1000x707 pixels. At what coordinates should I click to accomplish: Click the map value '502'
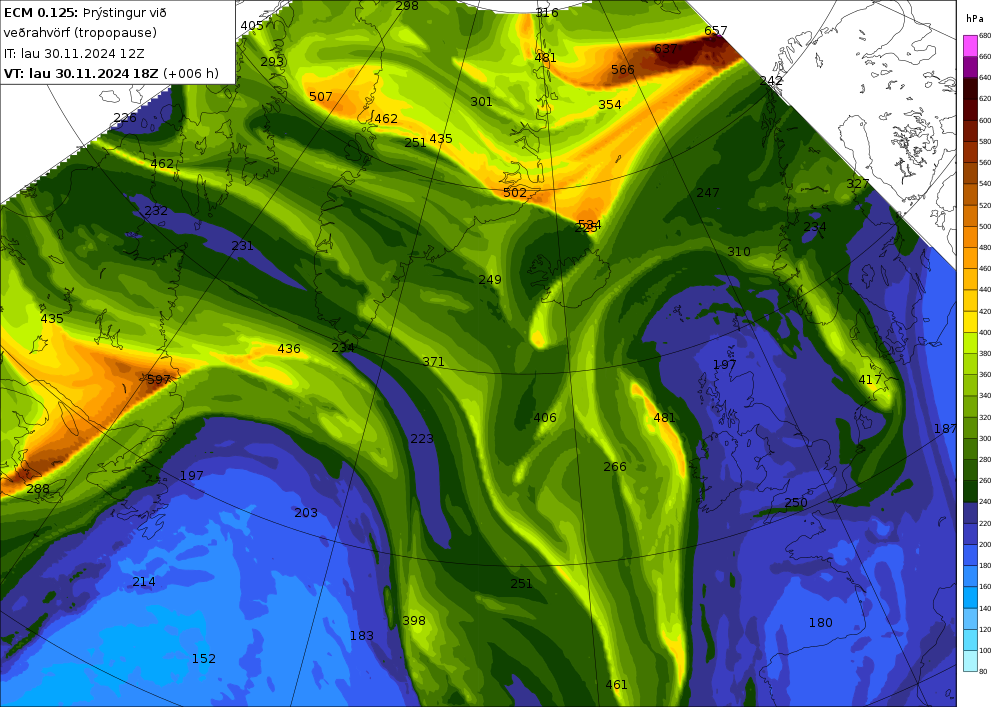point(515,193)
